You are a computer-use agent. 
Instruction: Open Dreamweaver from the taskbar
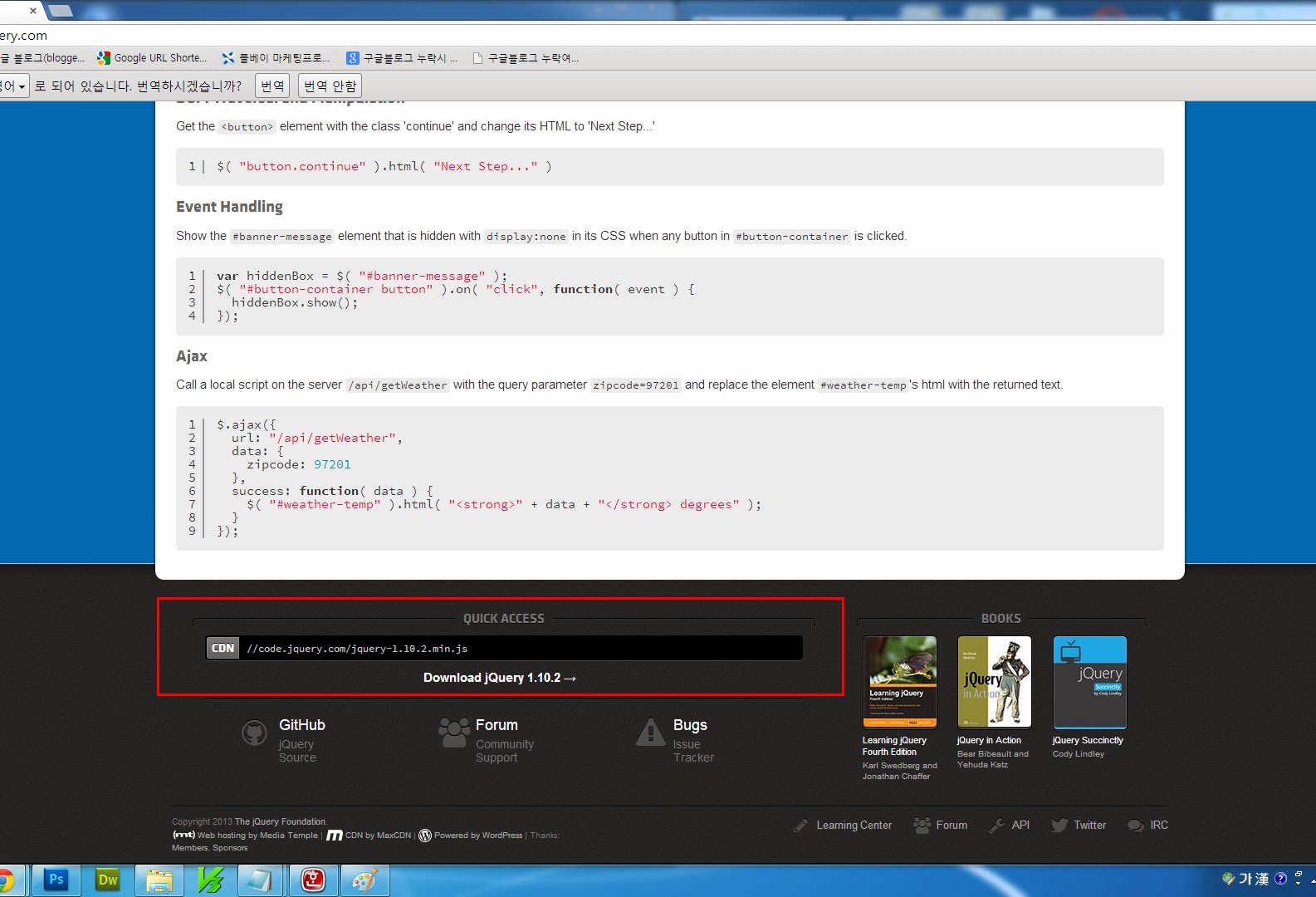(x=108, y=880)
